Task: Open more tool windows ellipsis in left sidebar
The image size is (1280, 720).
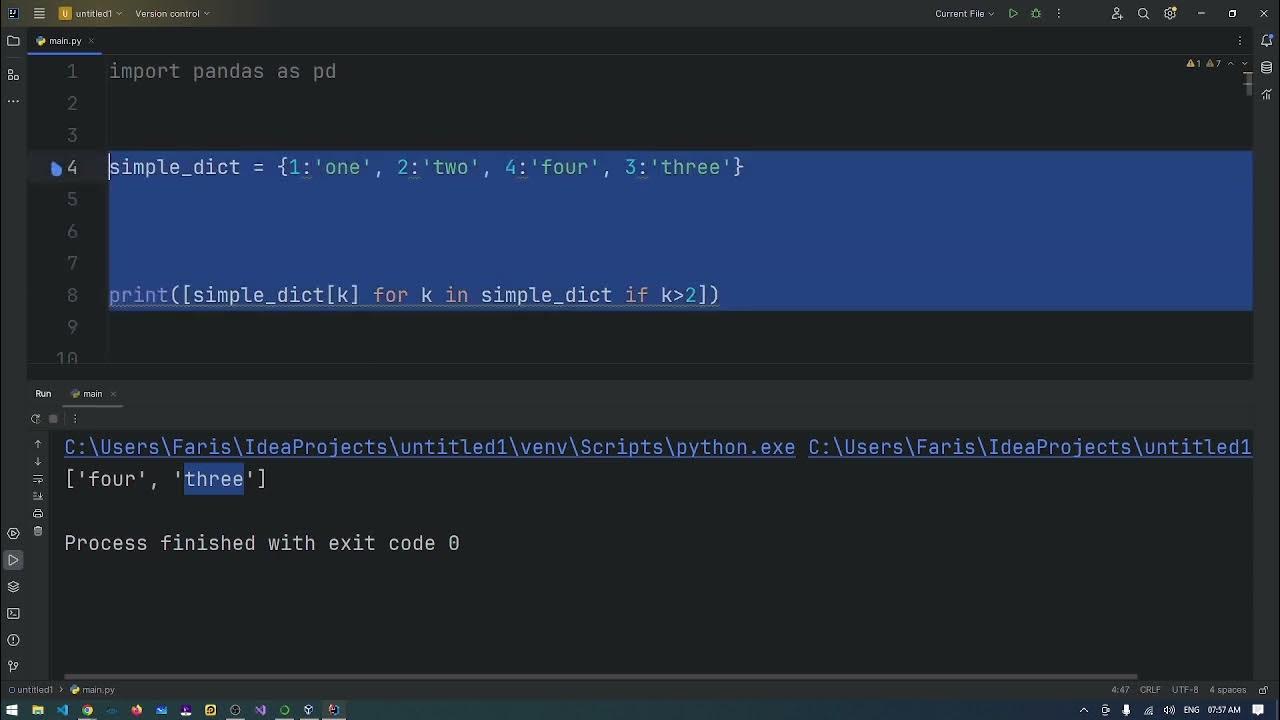Action: point(13,101)
